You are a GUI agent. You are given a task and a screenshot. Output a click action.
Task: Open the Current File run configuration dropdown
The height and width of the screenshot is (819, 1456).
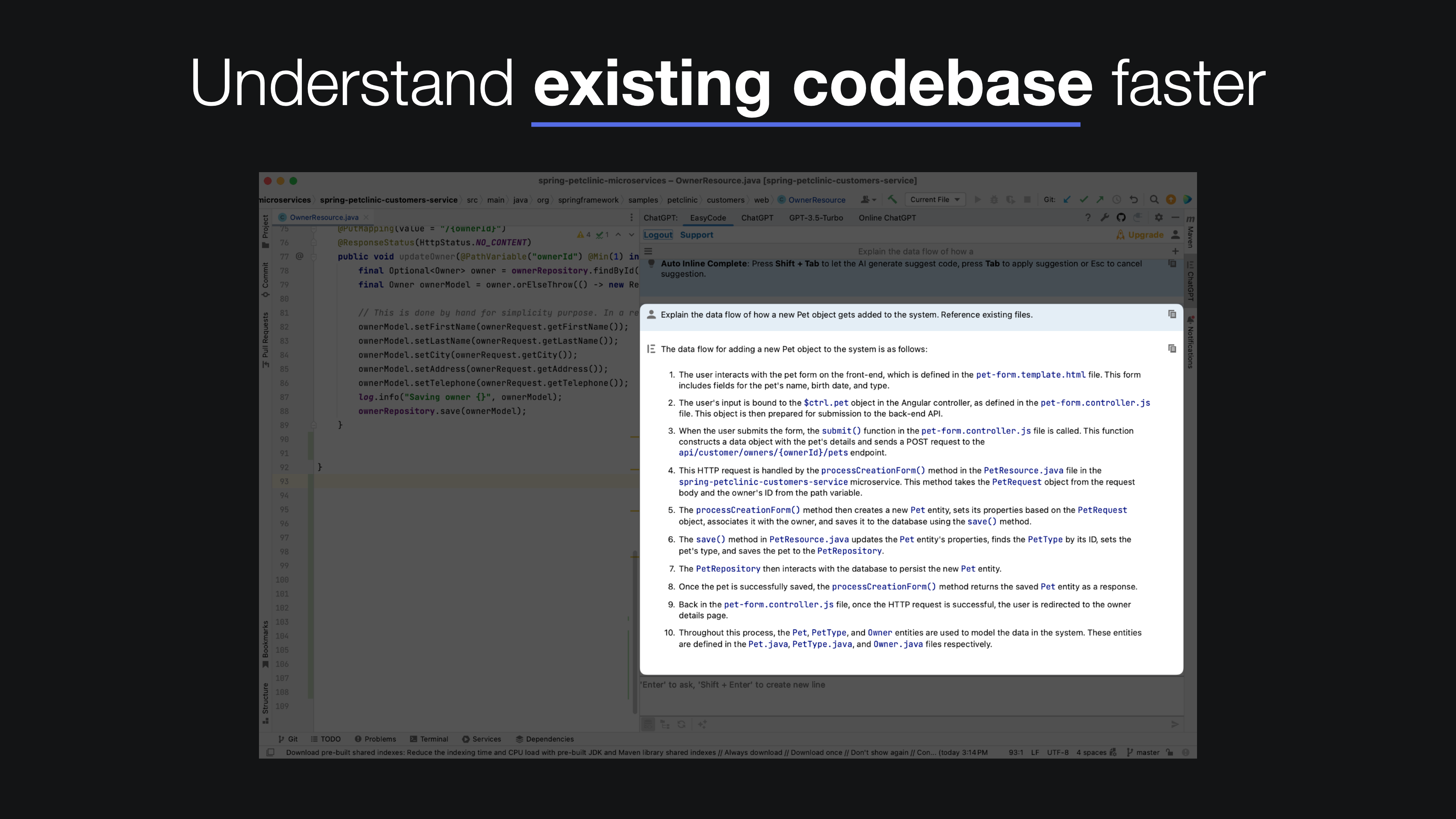coord(935,199)
